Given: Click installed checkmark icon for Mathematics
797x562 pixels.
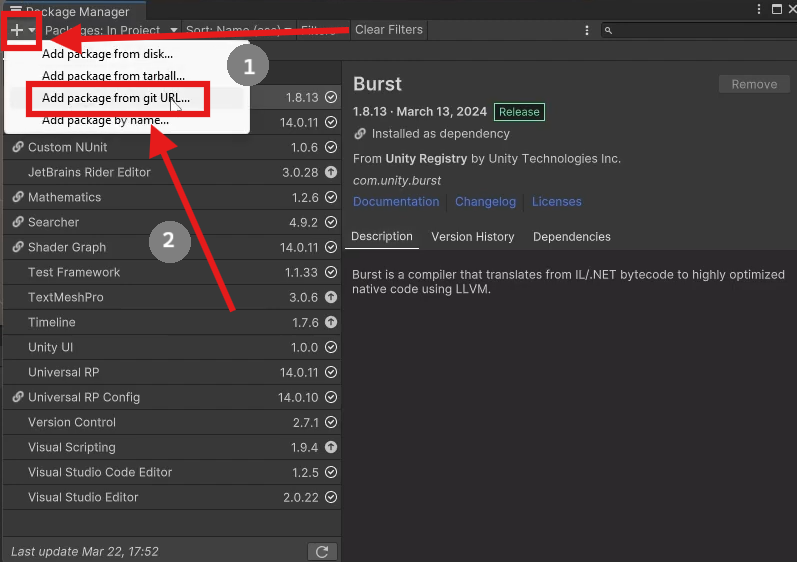Looking at the screenshot, I should [x=331, y=197].
